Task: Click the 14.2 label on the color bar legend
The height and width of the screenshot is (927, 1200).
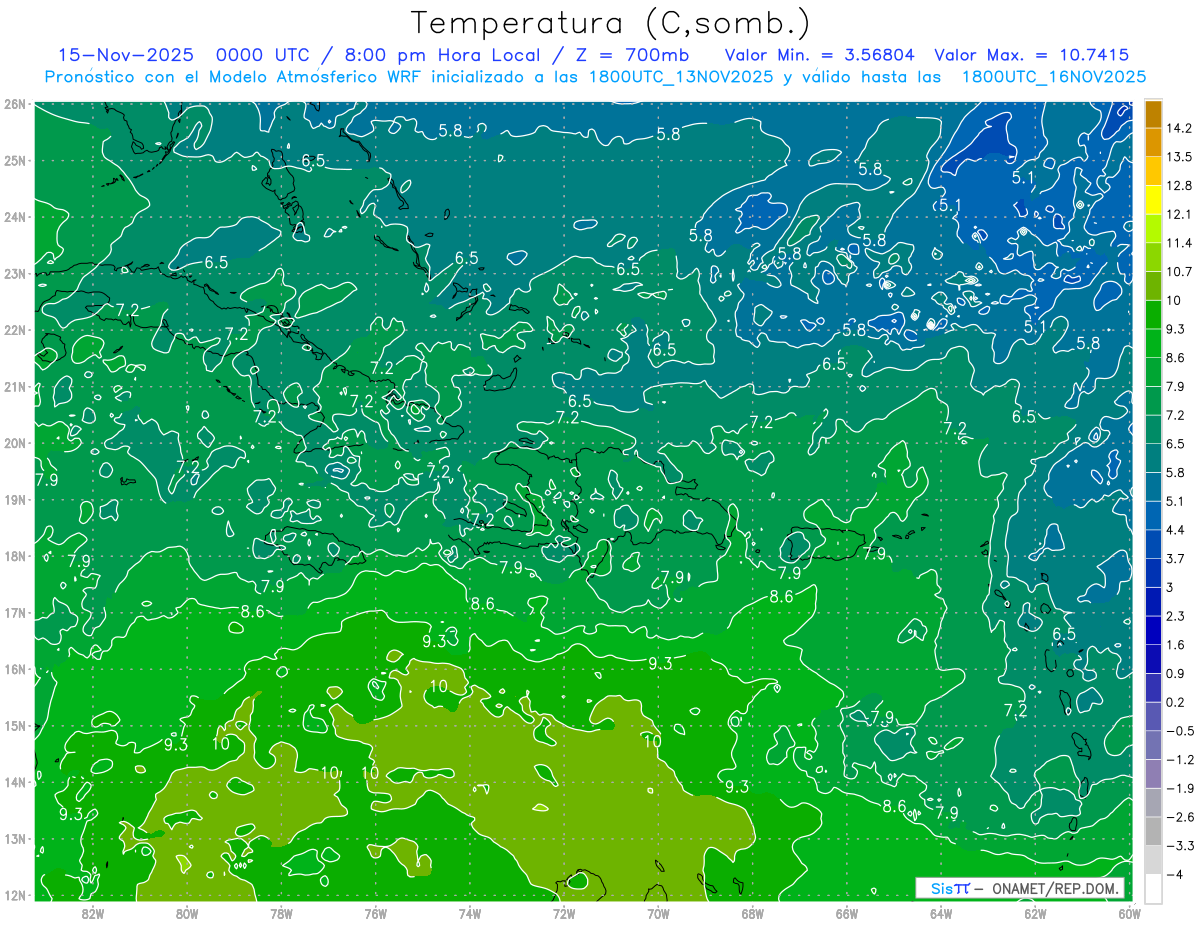Action: pyautogui.click(x=1179, y=128)
